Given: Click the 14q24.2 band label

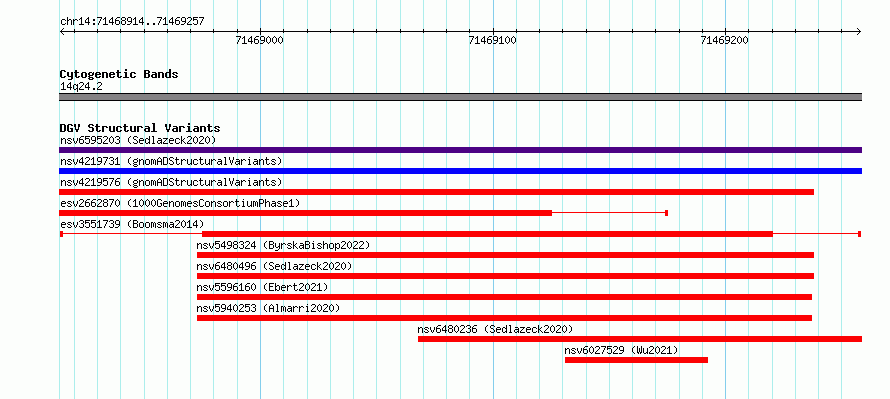Looking at the screenshot, I should click(x=81, y=87).
